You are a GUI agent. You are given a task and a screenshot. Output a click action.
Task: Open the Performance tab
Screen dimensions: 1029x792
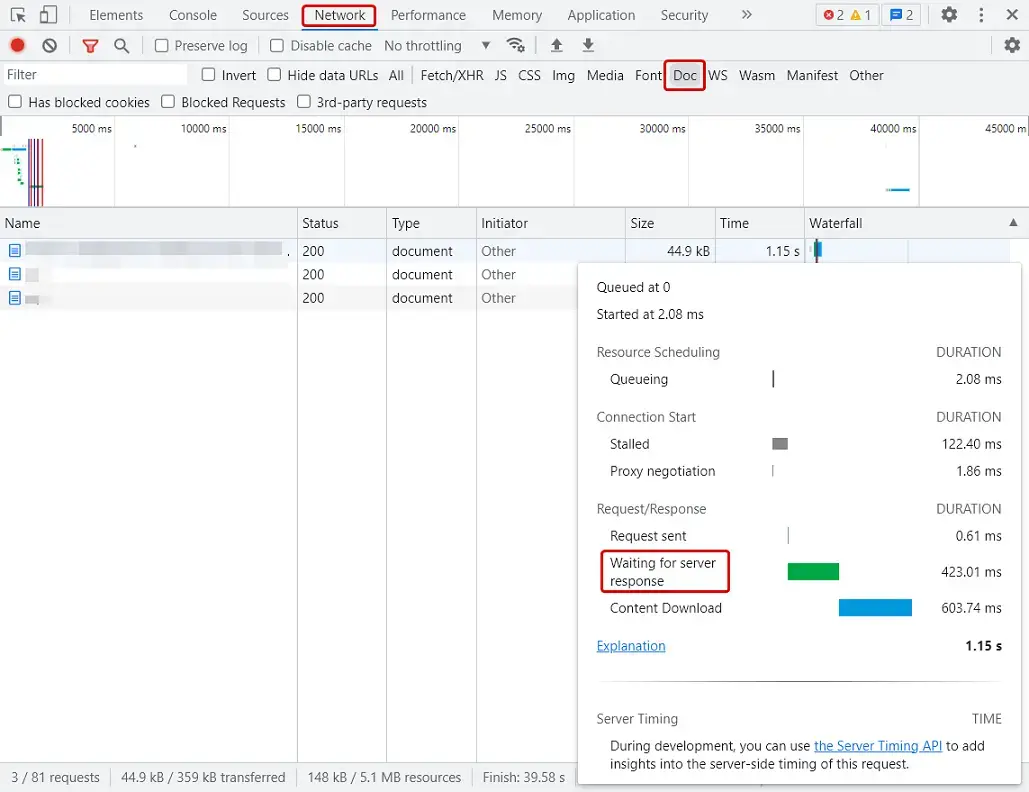[x=428, y=15]
